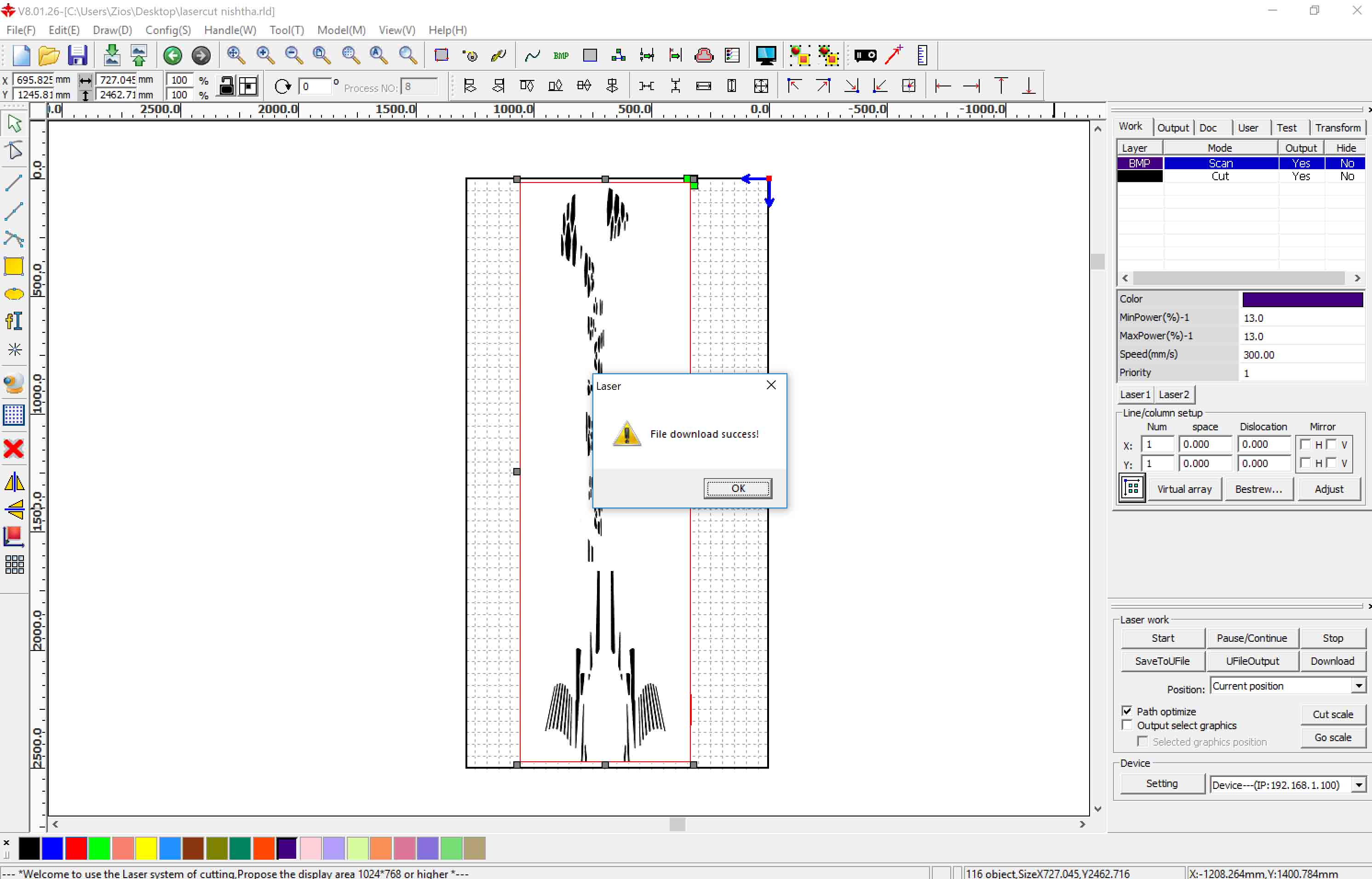This screenshot has height=879, width=1372.
Task: Open the Position dropdown showing Current position
Action: point(1358,686)
